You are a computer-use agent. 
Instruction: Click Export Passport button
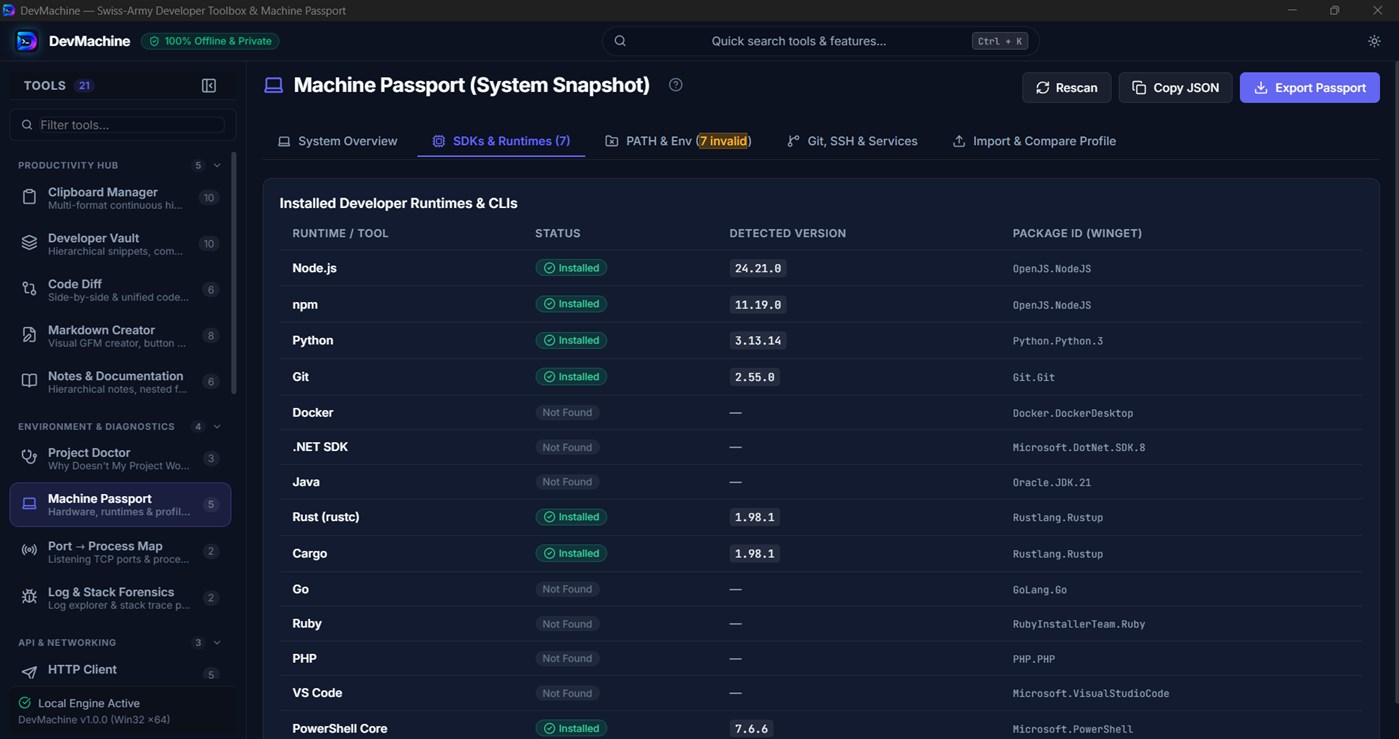point(1310,88)
